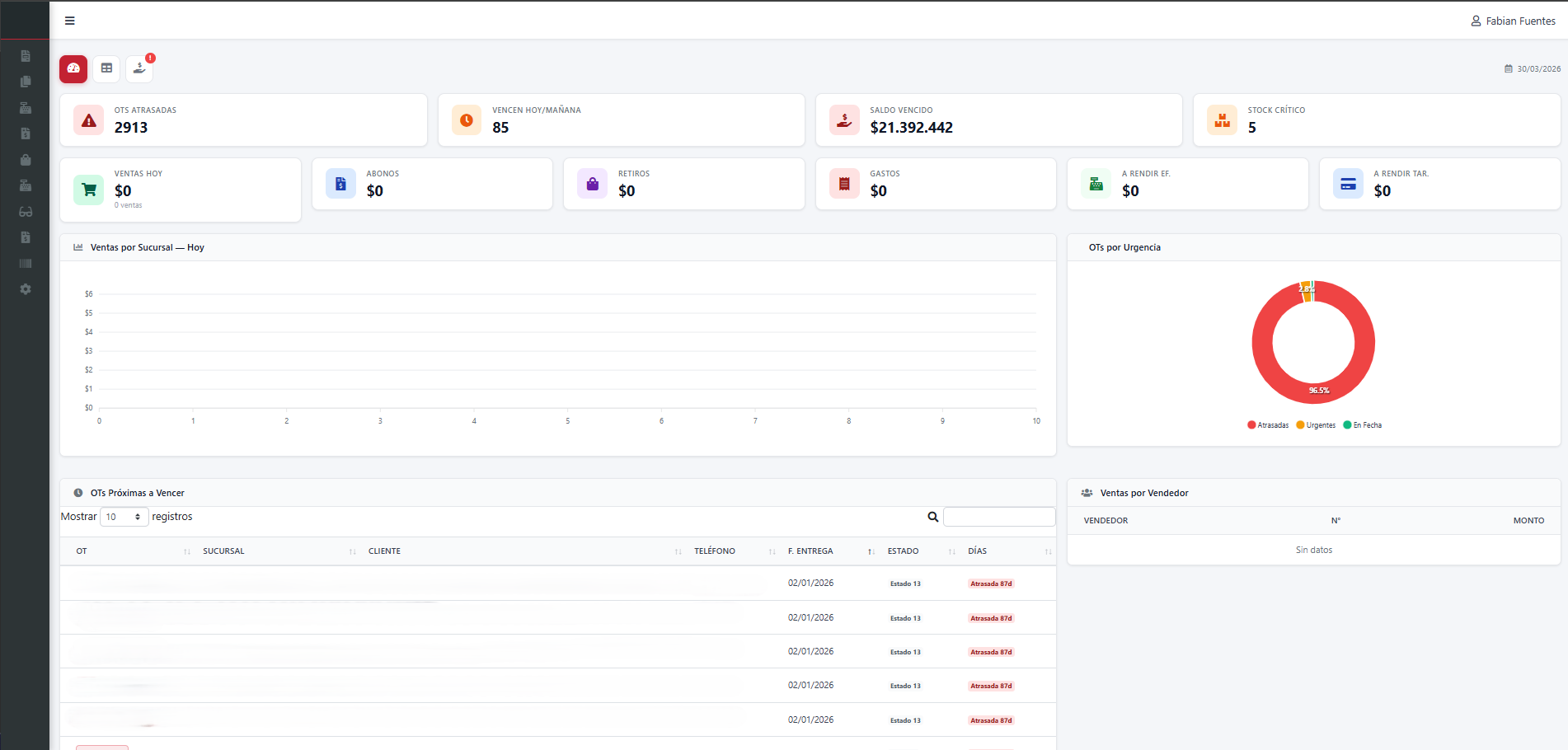Toggle the Atrasadas legend in OTs por Urgencia
Viewport: 1568px width, 750px height.
point(1267,424)
